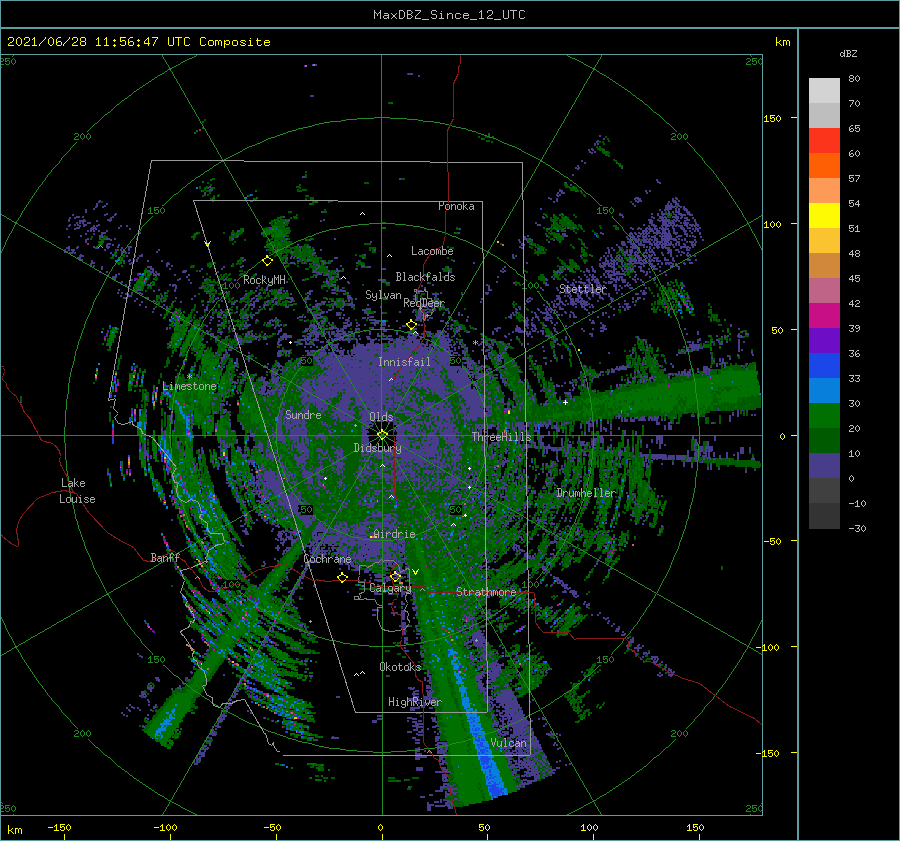The image size is (900, 841).
Task: Click the Vulcan city label
Action: point(509,743)
